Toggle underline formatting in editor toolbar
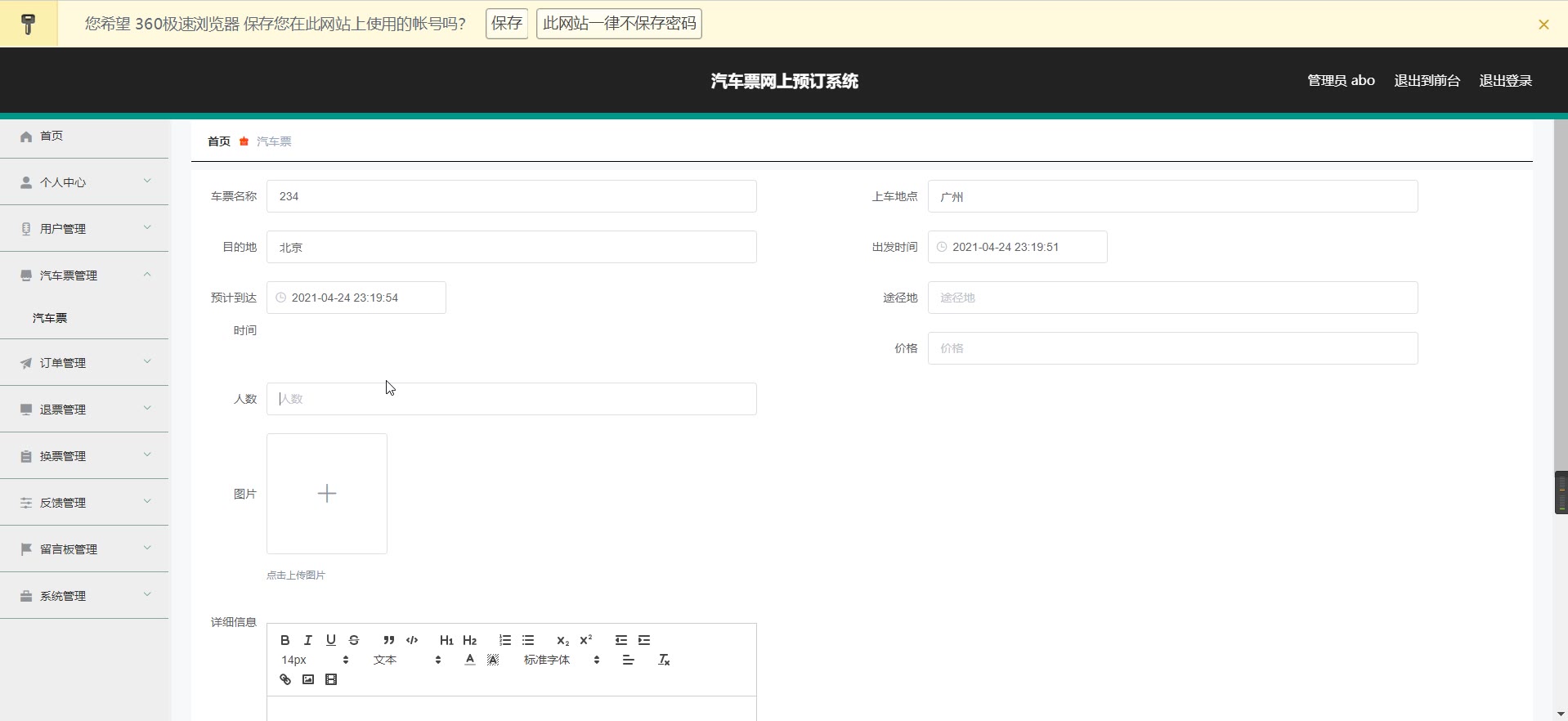The image size is (1568, 721). pyautogui.click(x=330, y=640)
